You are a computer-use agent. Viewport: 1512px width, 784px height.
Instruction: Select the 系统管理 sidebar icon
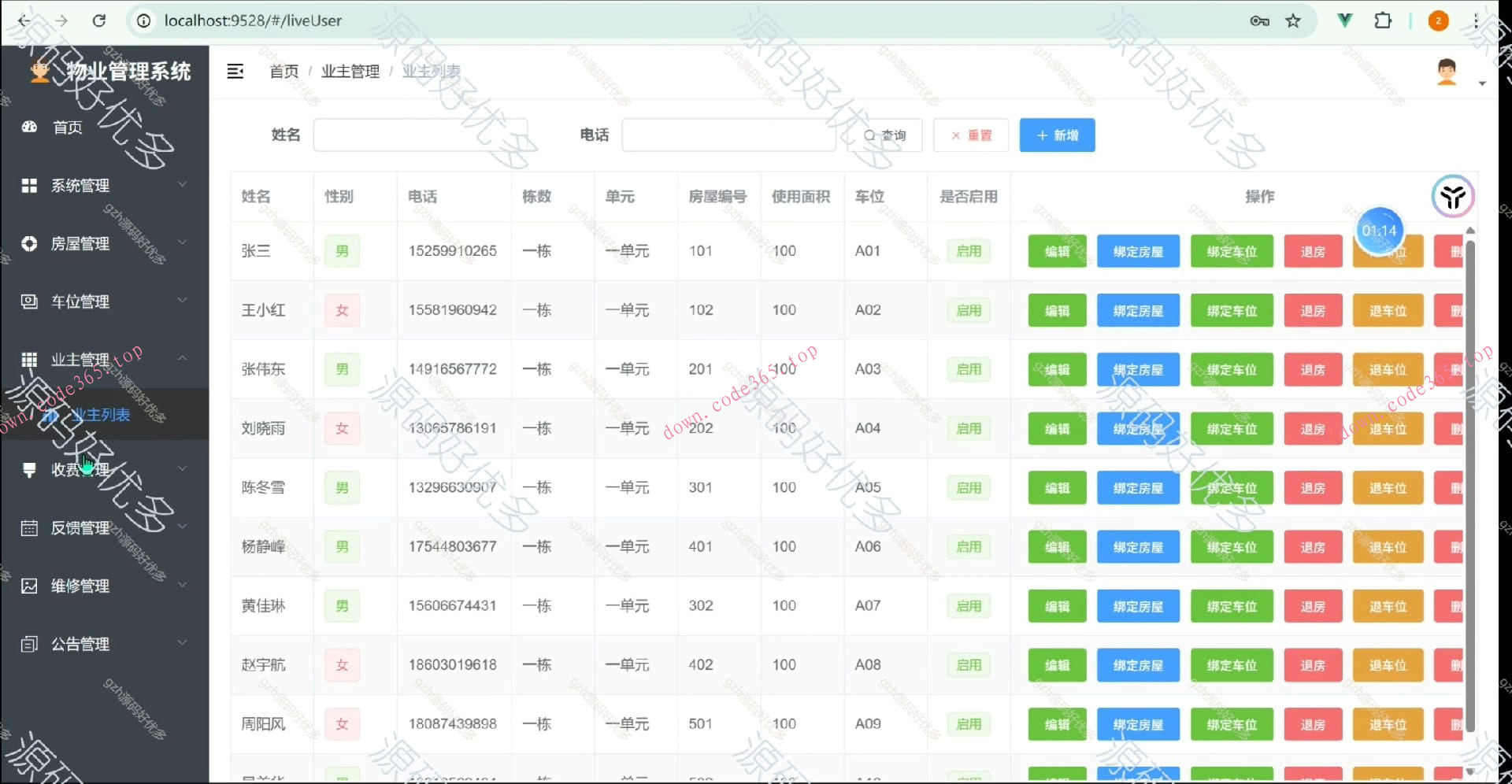pos(29,185)
